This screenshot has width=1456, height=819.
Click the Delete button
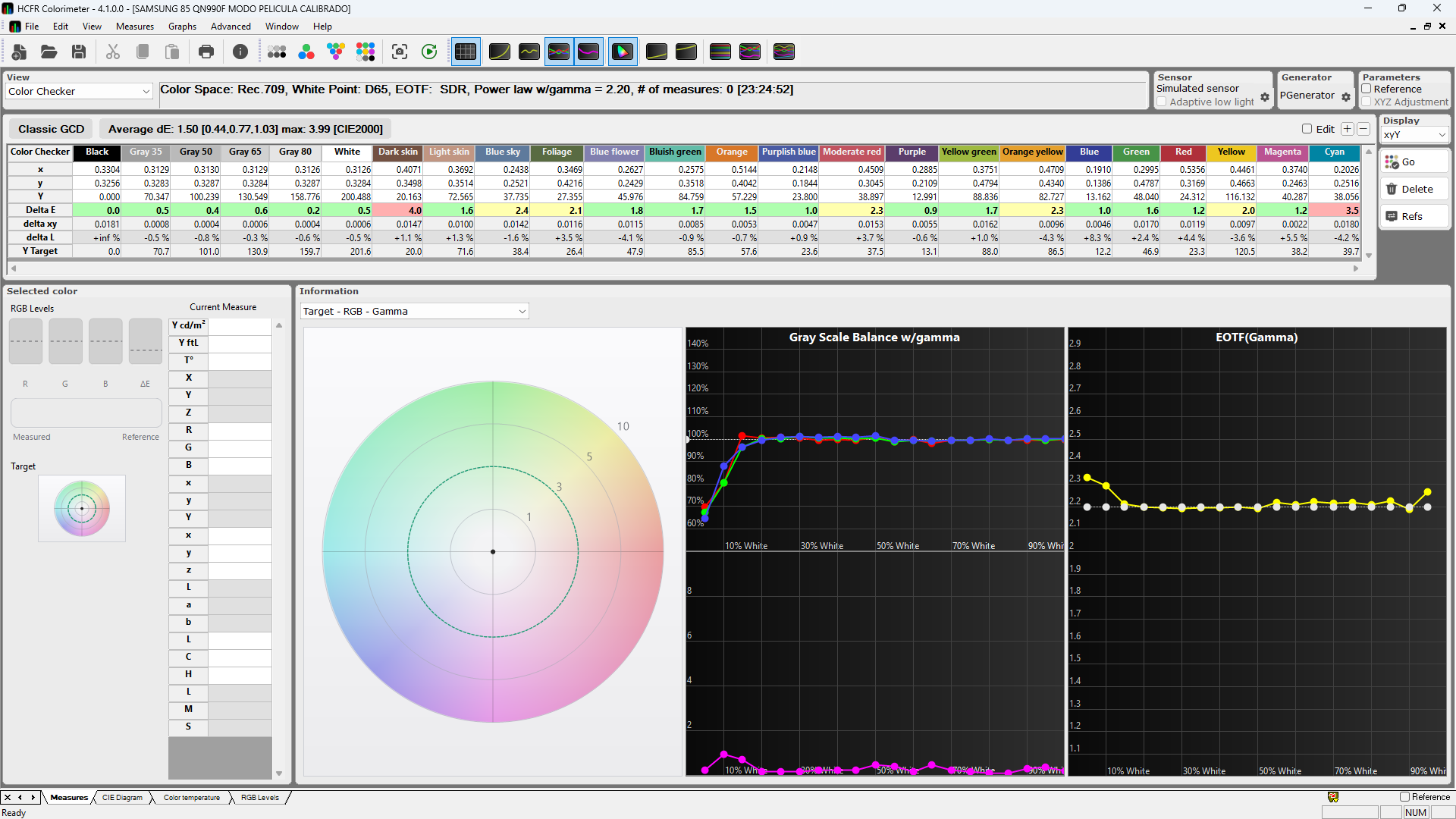pos(1414,190)
